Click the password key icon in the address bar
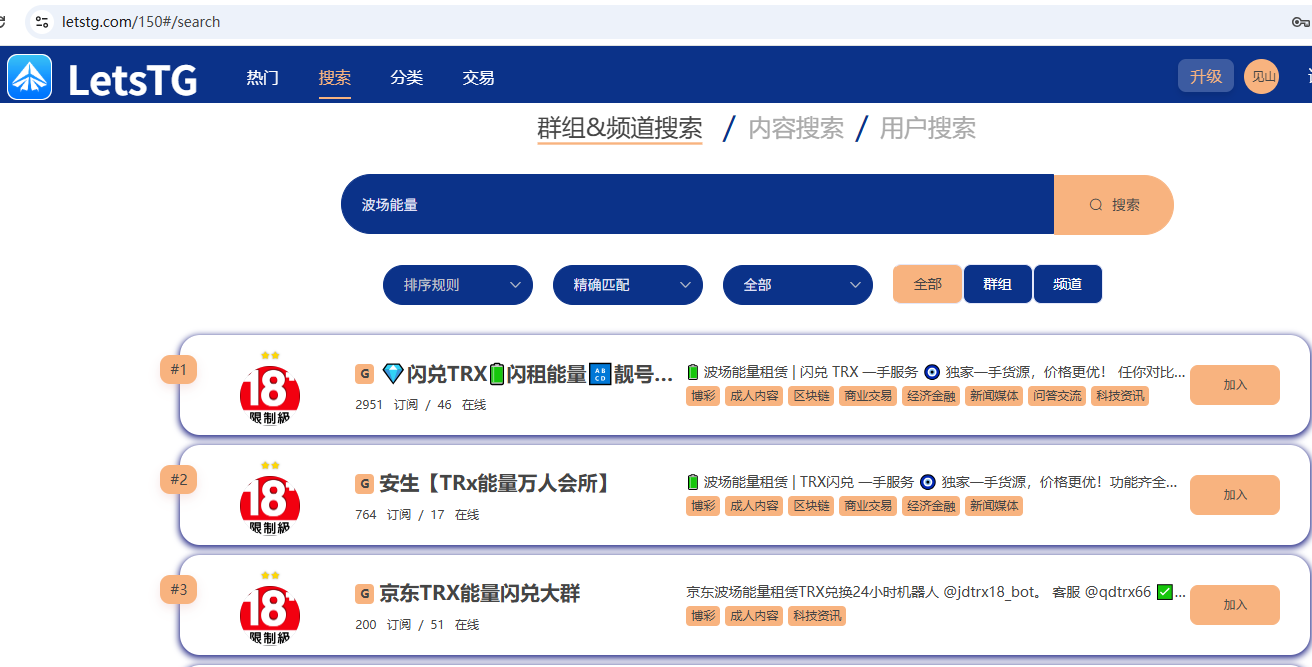 click(1300, 22)
